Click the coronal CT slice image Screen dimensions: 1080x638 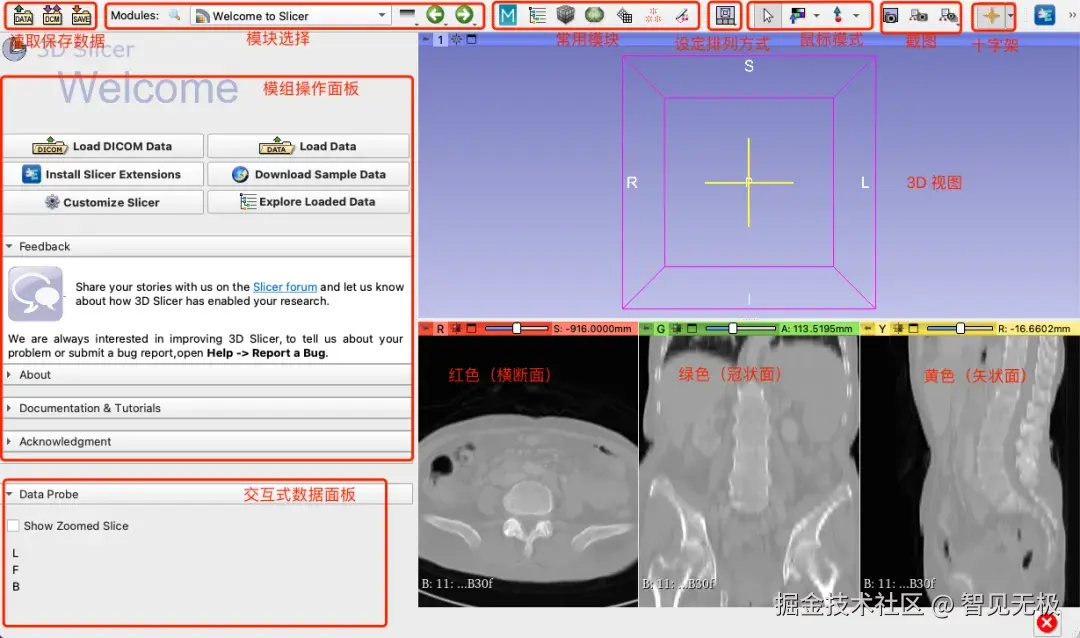pyautogui.click(x=749, y=471)
